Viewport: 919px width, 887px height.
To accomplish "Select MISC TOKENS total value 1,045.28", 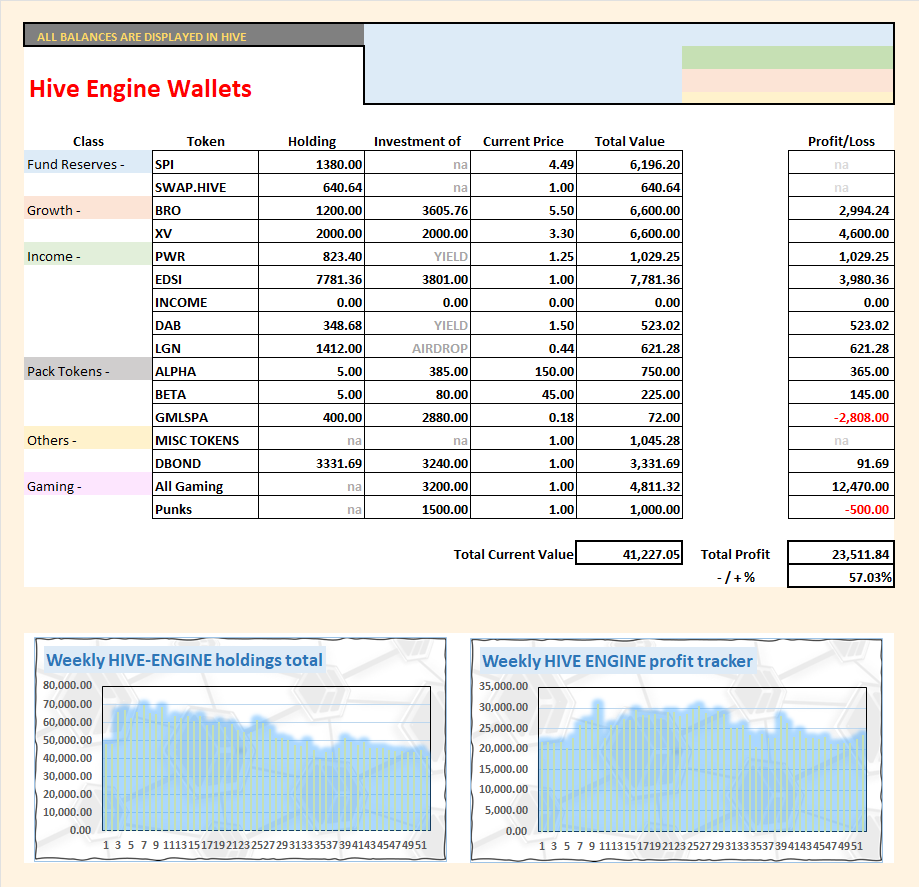I will (x=629, y=438).
